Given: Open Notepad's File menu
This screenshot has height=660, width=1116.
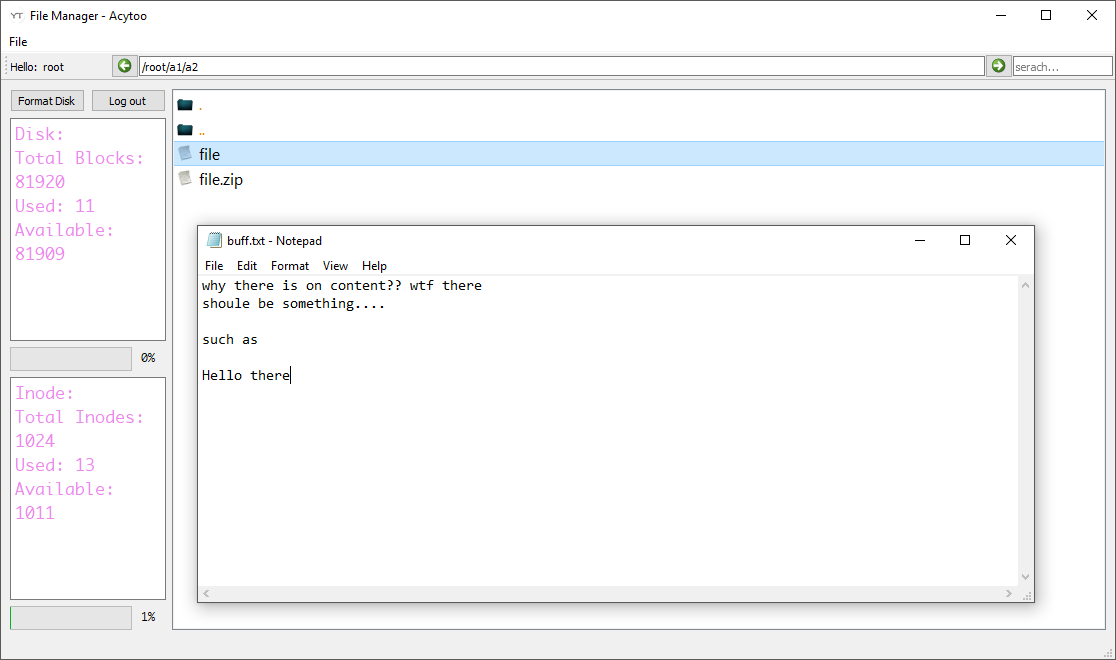Looking at the screenshot, I should pyautogui.click(x=213, y=265).
